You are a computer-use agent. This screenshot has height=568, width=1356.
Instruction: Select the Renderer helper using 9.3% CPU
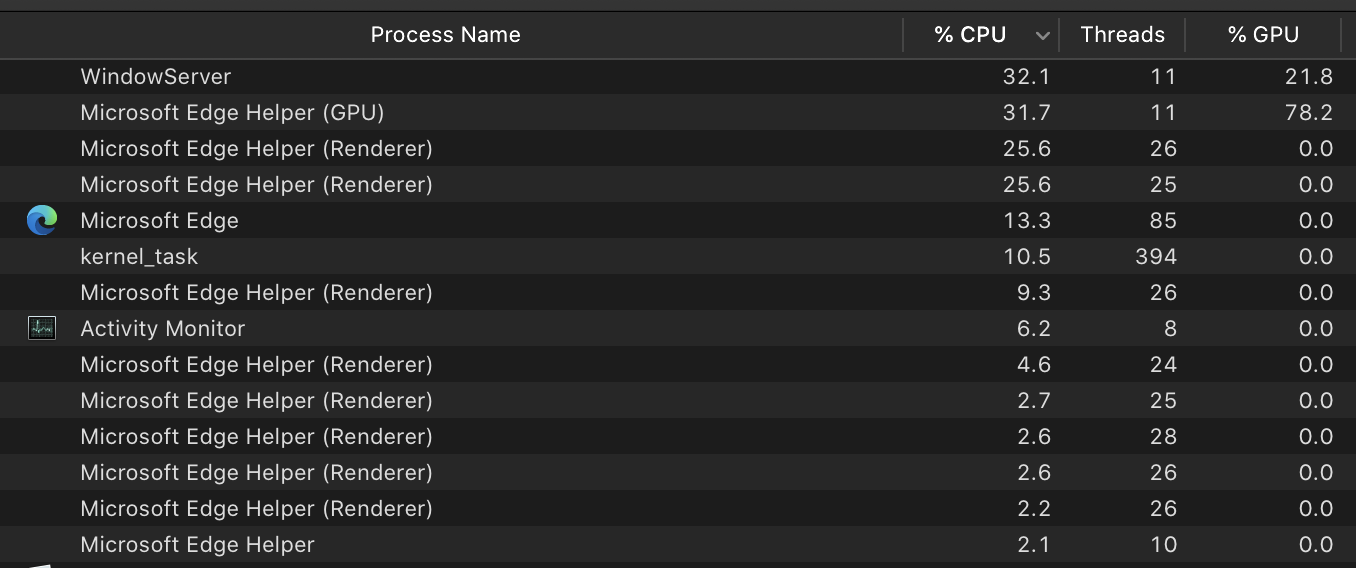256,293
